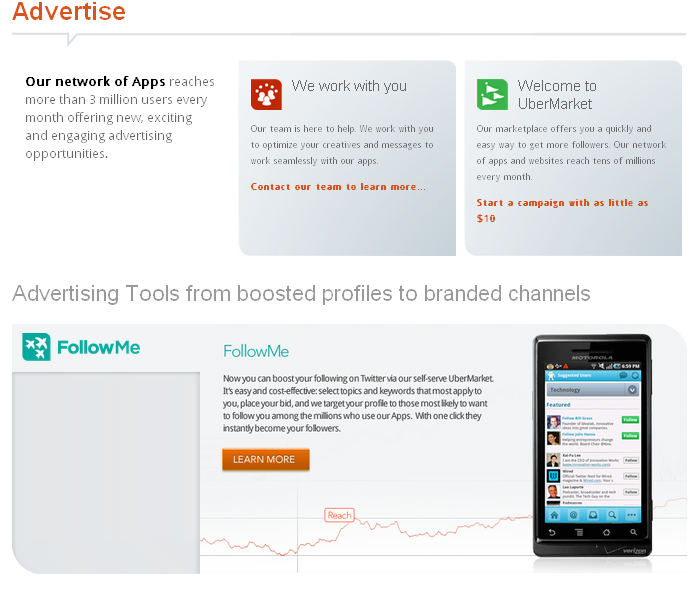Open 'Contact our team to learn more' link
Viewport: 698px width, 591px height.
[338, 187]
